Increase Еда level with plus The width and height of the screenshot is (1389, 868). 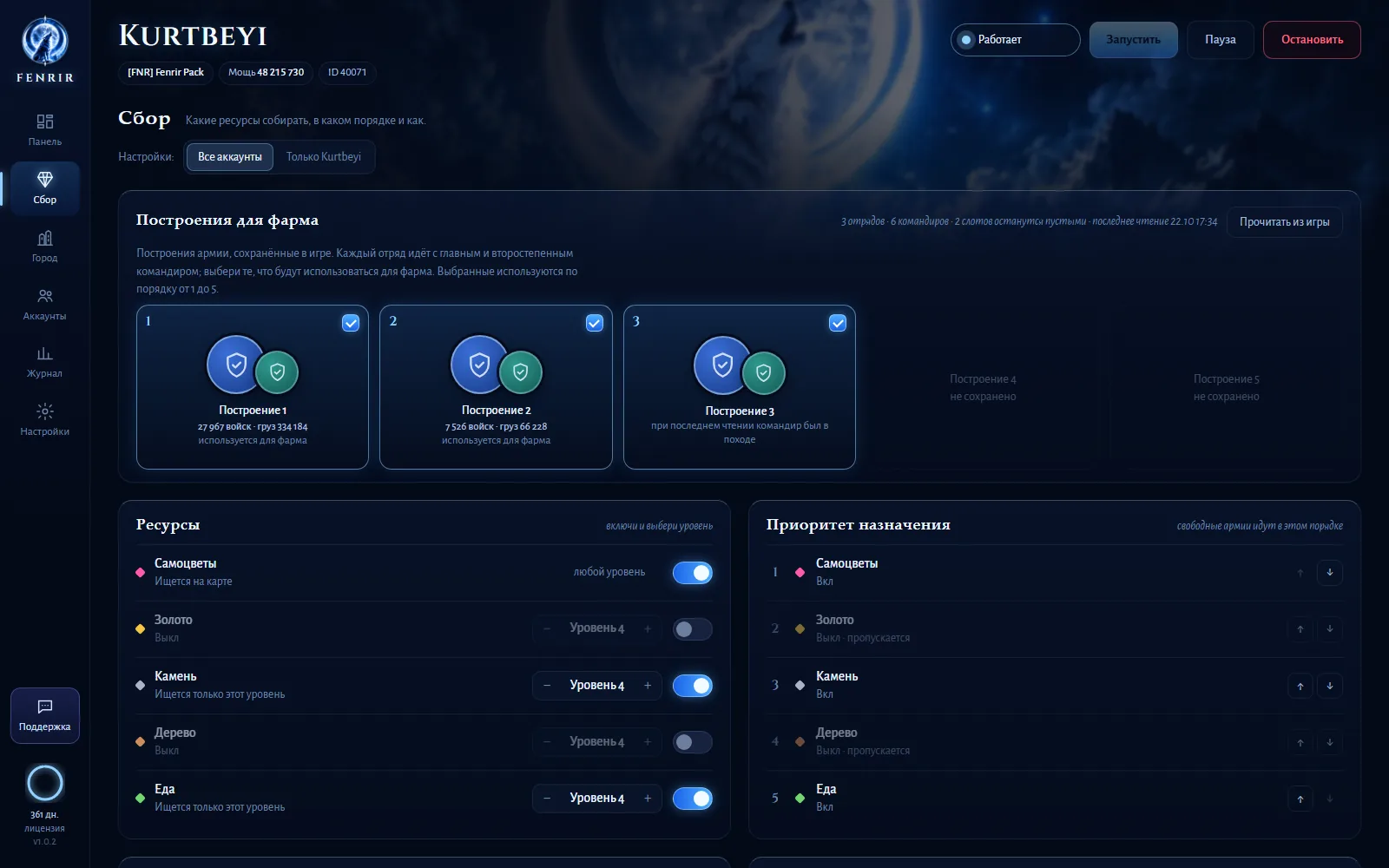[x=648, y=799]
